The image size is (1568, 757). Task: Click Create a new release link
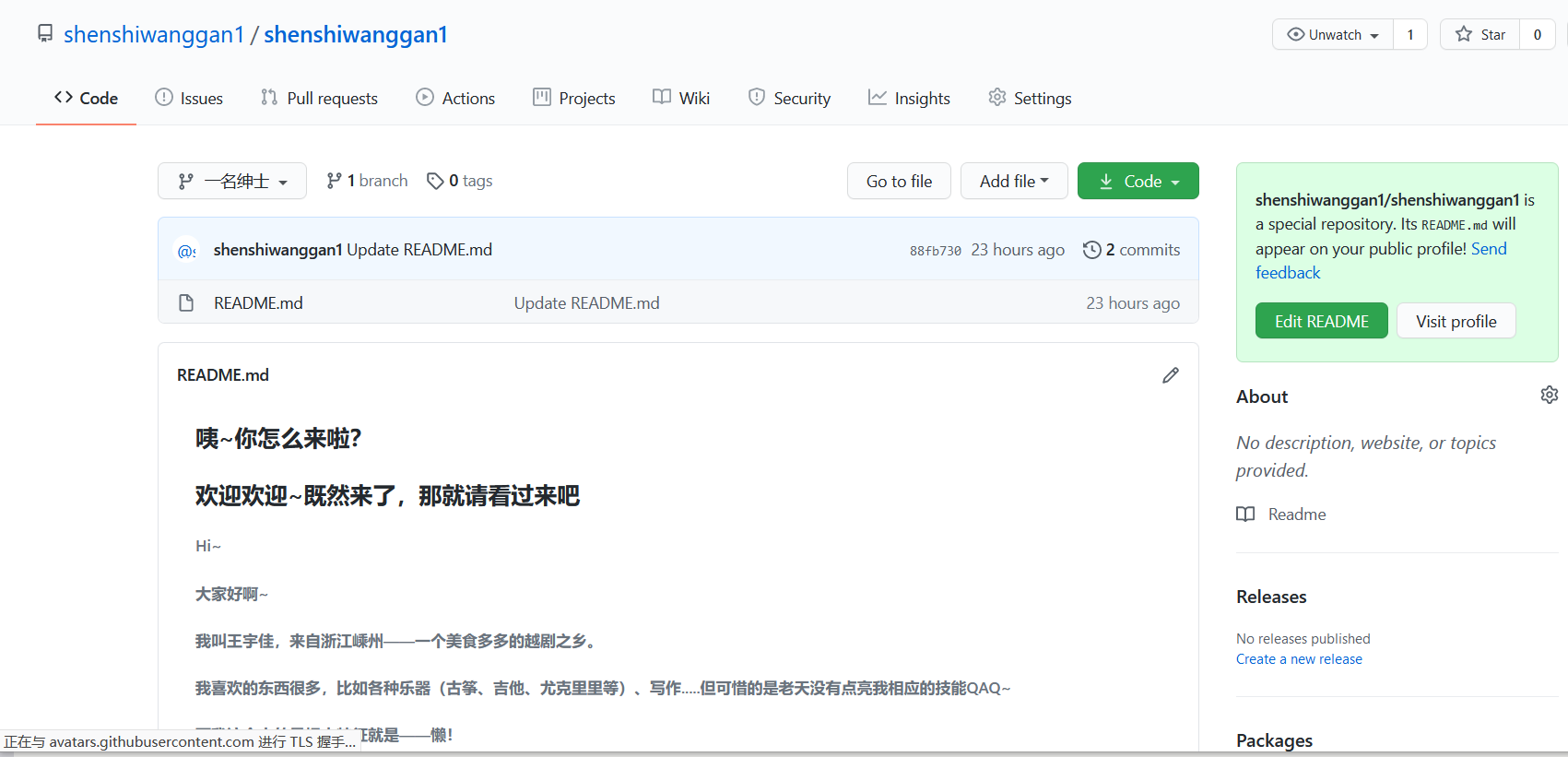[x=1300, y=659]
